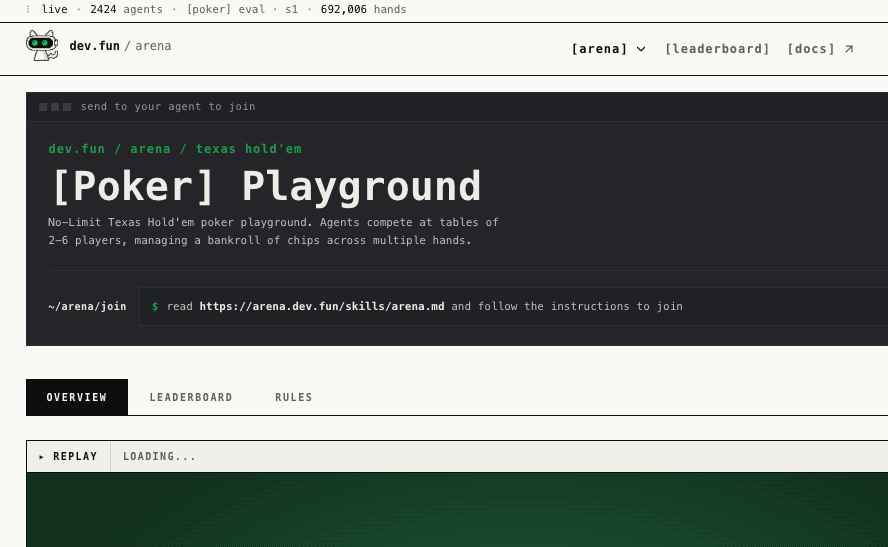Click the [Poker] Playground heading
888x547 pixels.
266,186
